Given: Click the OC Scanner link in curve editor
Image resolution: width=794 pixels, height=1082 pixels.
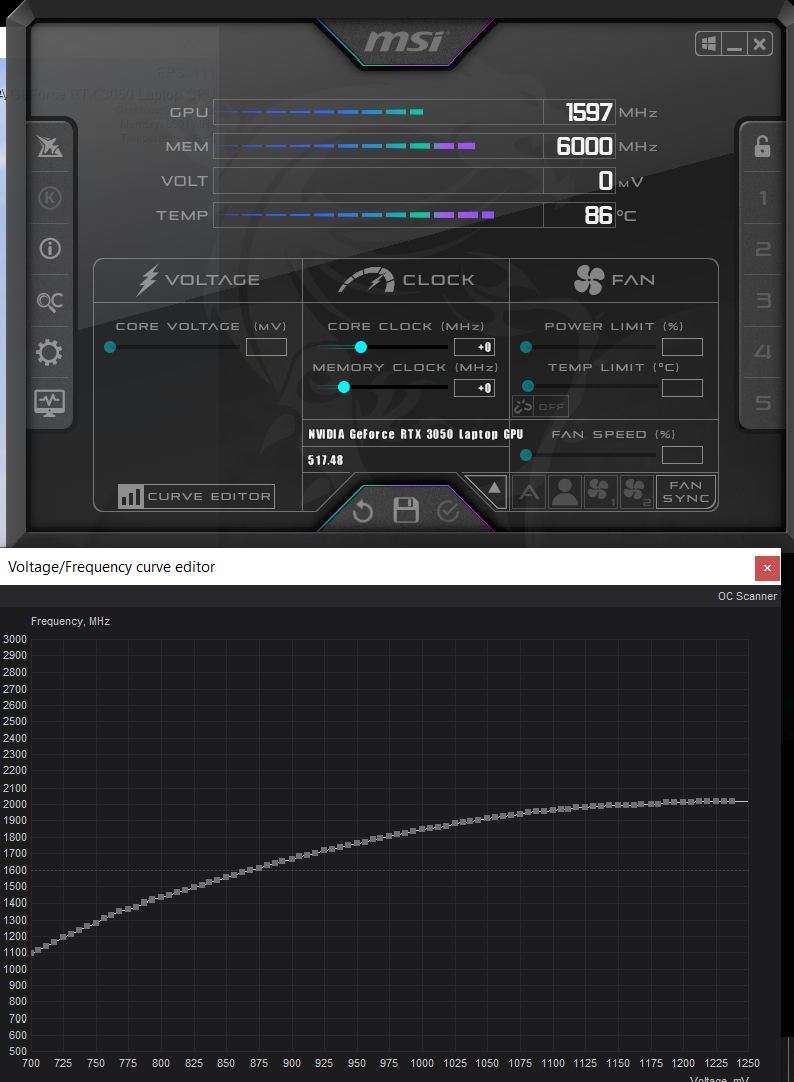Looking at the screenshot, I should (747, 596).
